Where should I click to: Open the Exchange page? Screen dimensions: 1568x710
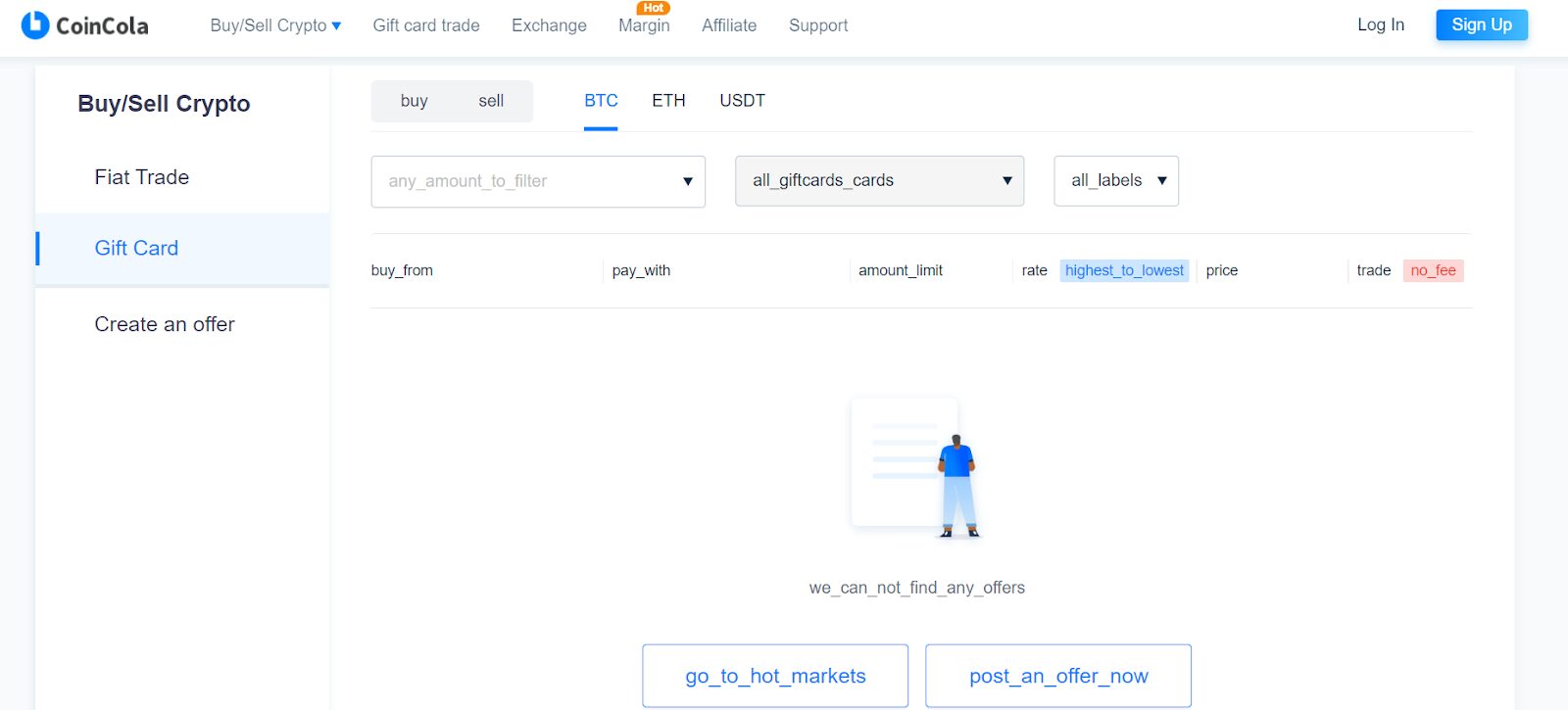click(x=549, y=25)
